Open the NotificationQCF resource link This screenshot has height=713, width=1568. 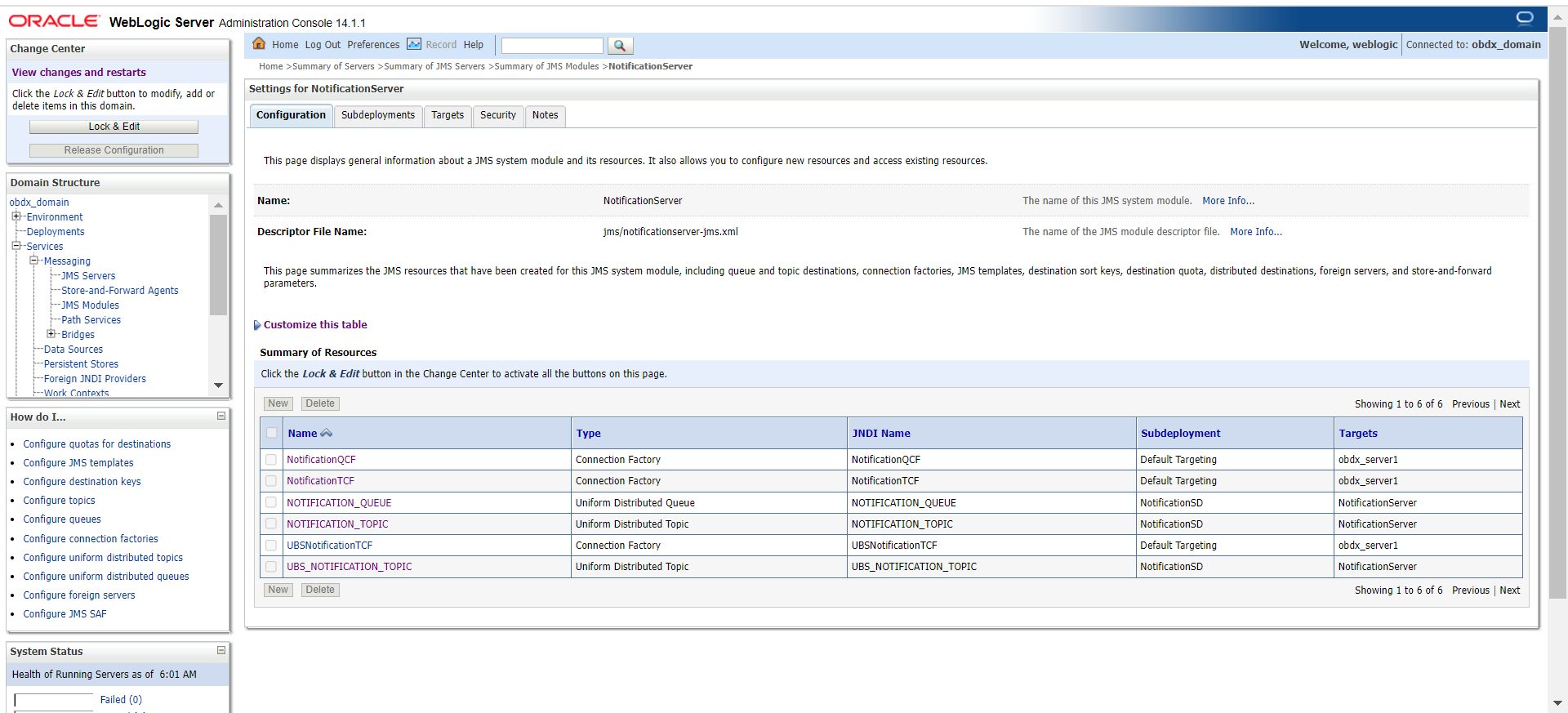[x=321, y=460]
